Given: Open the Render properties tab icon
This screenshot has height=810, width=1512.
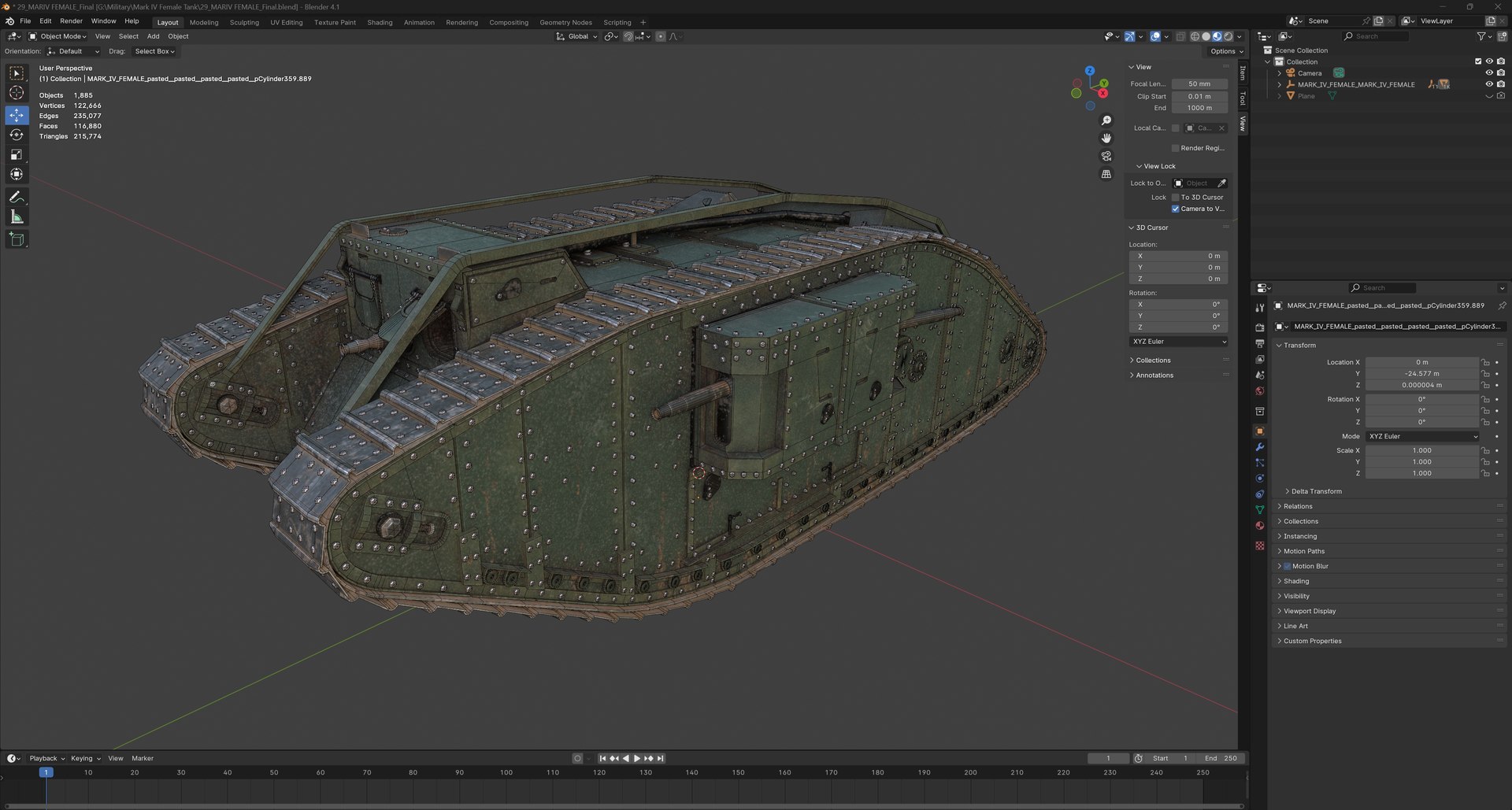Looking at the screenshot, I should [x=1259, y=327].
